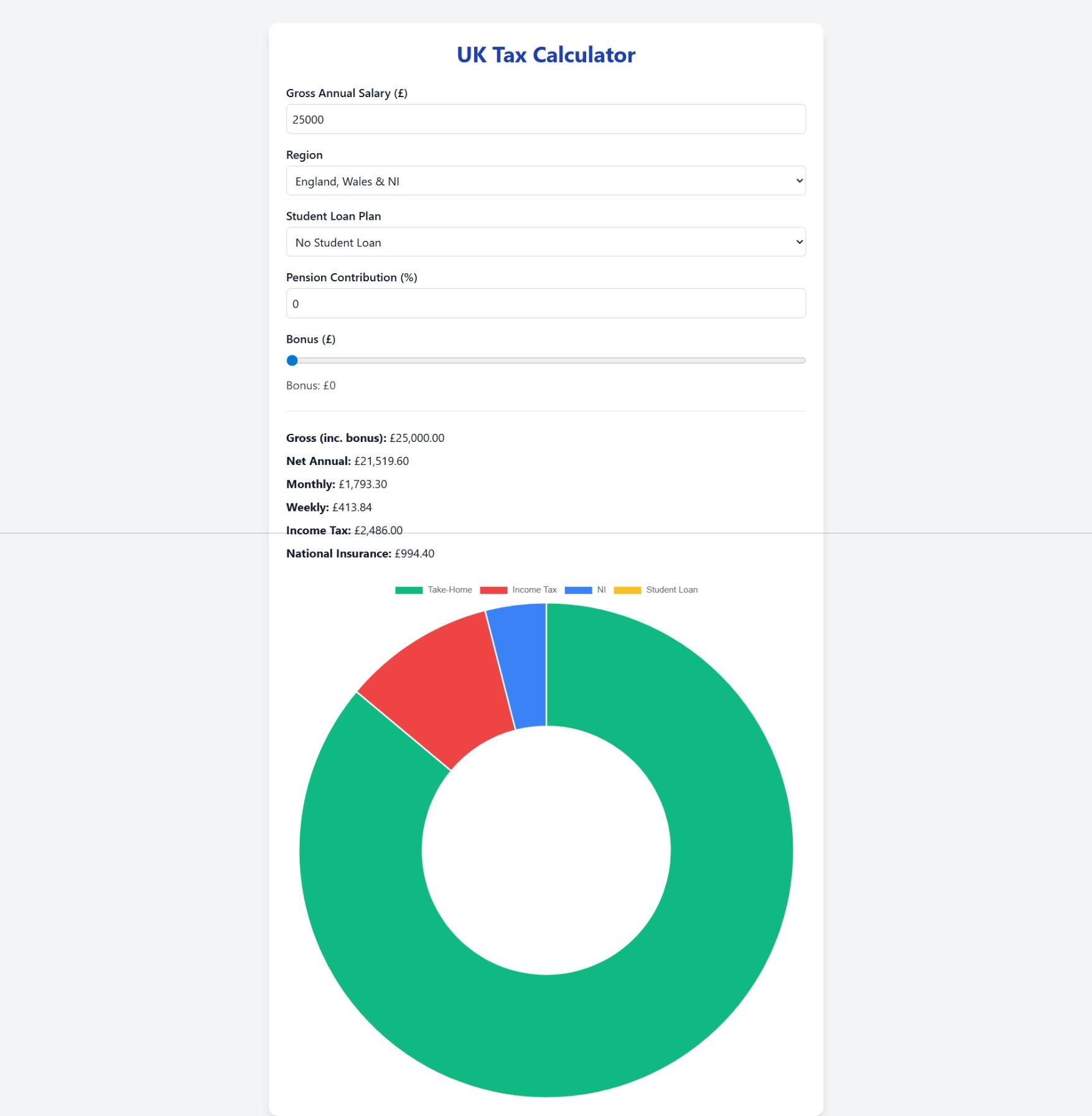Image resolution: width=1092 pixels, height=1116 pixels.
Task: Click the National Insurance result line
Action: (x=360, y=553)
